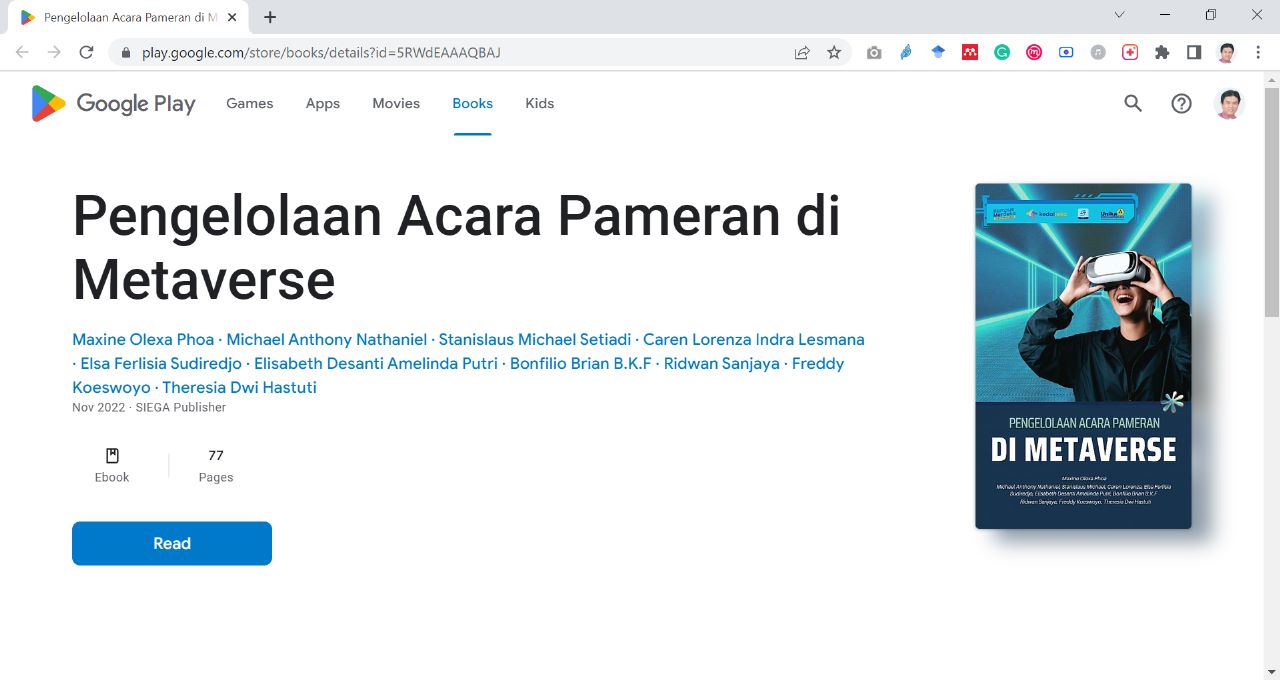
Task: Open the Chrome three-dot menu
Action: point(1258,53)
